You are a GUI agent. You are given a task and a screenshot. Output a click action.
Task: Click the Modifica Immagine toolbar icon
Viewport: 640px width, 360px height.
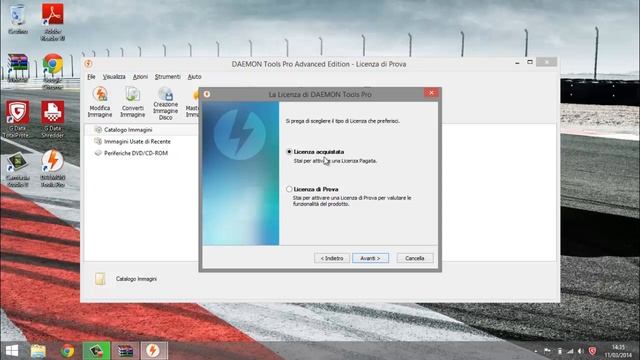click(100, 102)
